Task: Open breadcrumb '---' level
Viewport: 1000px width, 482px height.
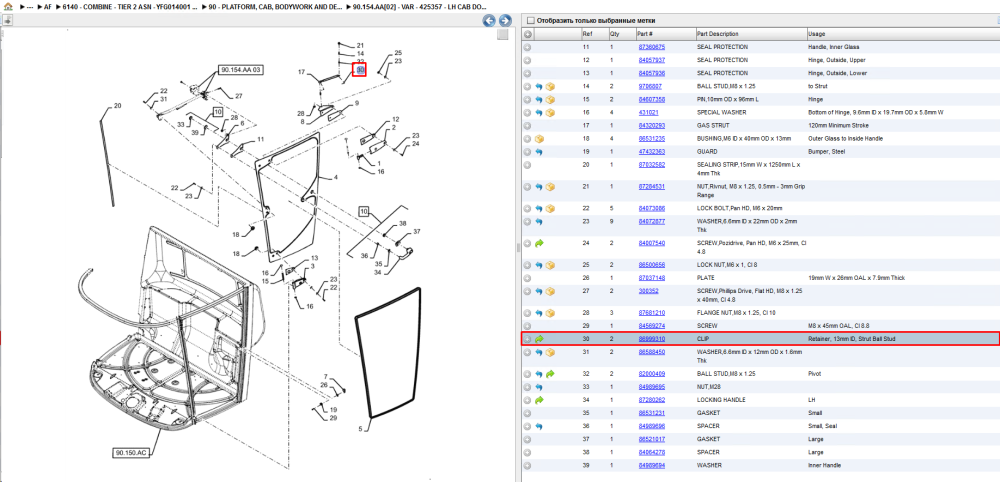Action: [29, 6]
